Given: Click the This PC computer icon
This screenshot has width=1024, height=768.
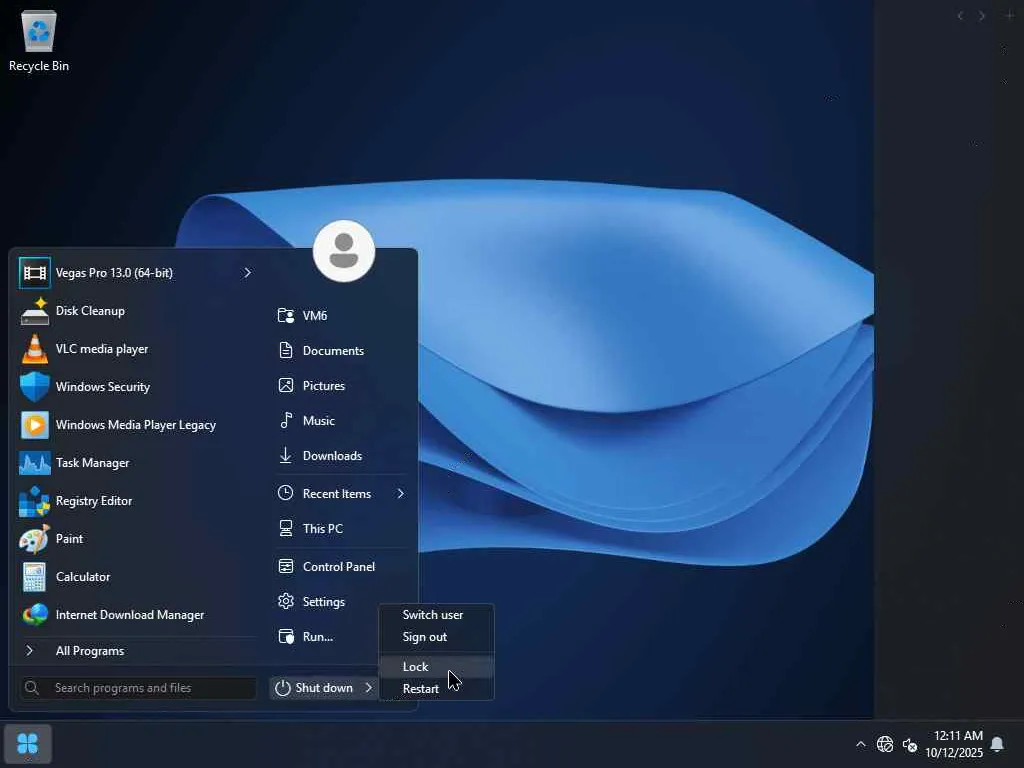Looking at the screenshot, I should click(286, 528).
